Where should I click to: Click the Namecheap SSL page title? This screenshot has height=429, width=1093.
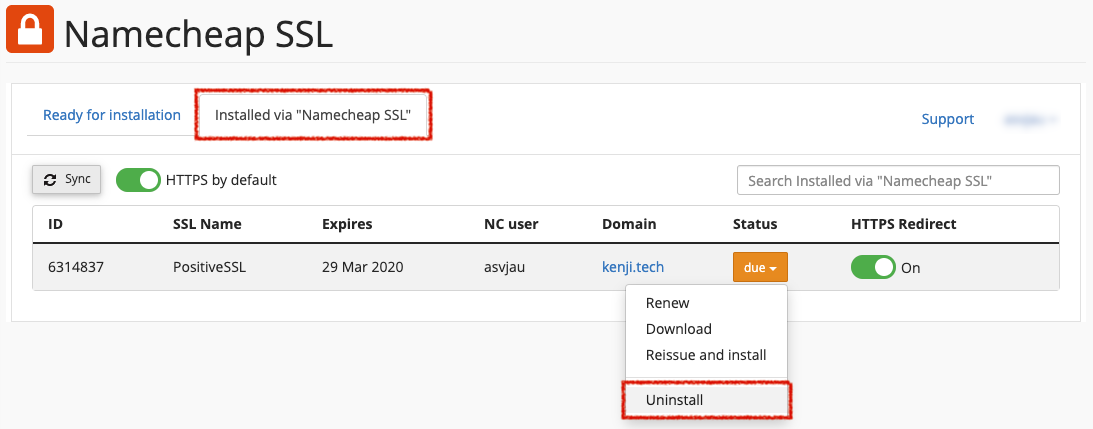(199, 33)
